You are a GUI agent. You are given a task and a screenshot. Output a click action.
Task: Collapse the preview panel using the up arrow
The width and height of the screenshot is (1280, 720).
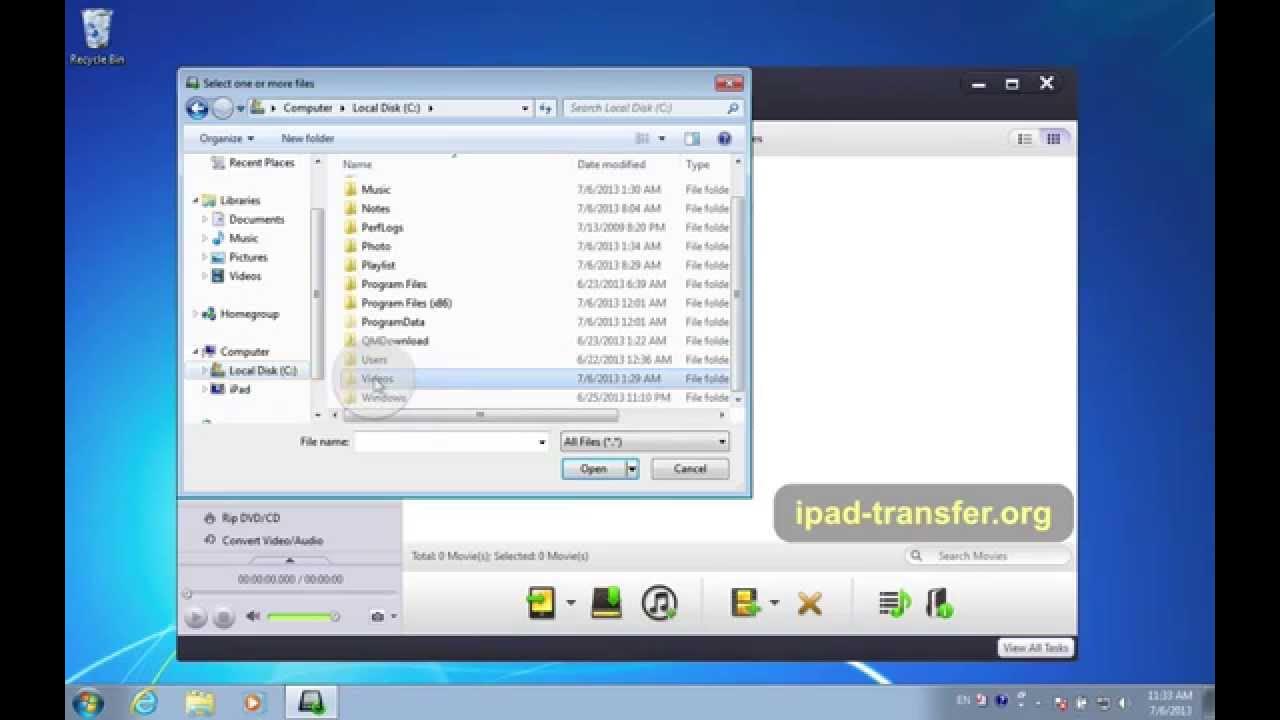tap(290, 560)
